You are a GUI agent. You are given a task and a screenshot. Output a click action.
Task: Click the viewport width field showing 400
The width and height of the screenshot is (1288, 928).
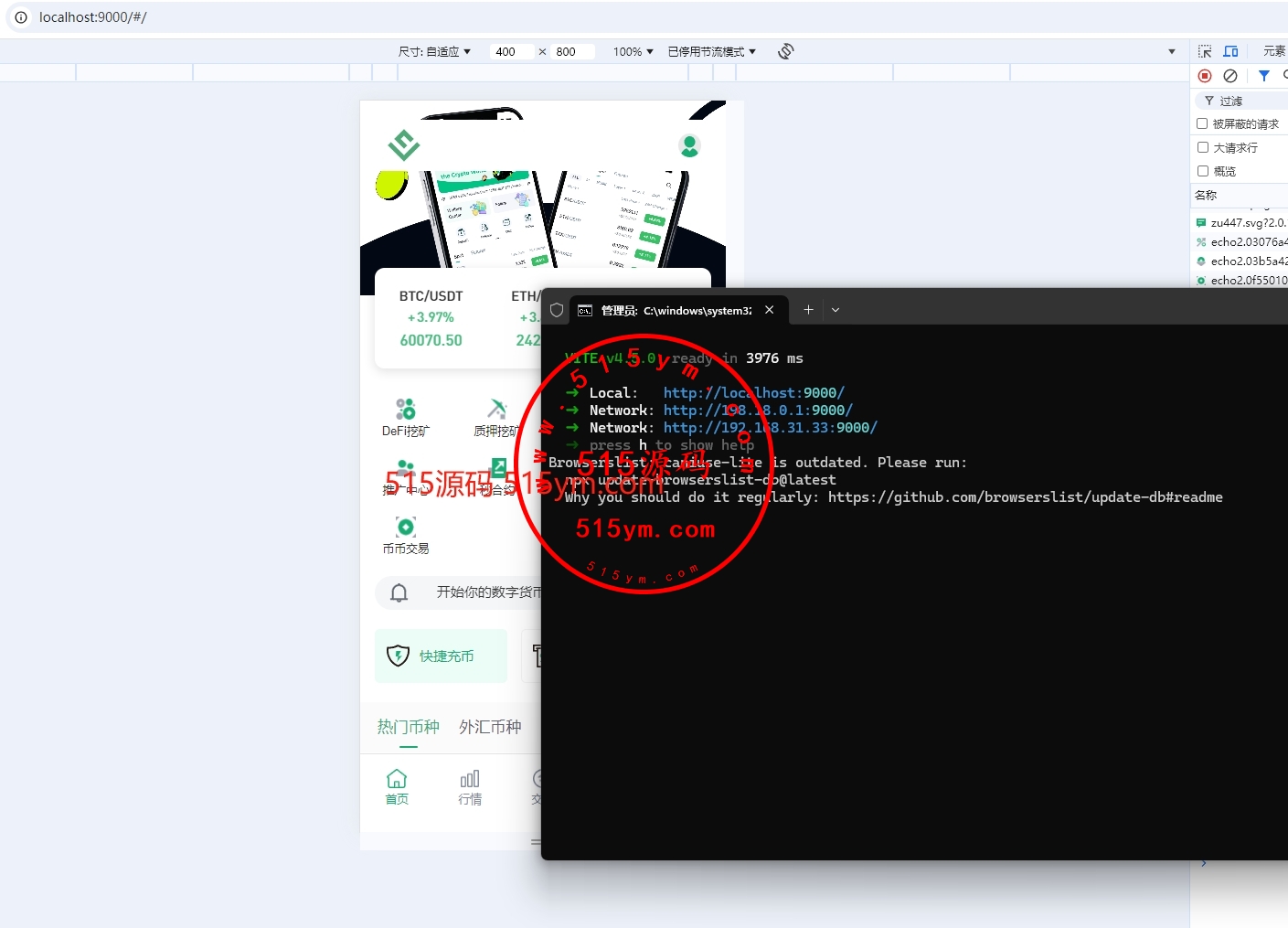click(510, 52)
